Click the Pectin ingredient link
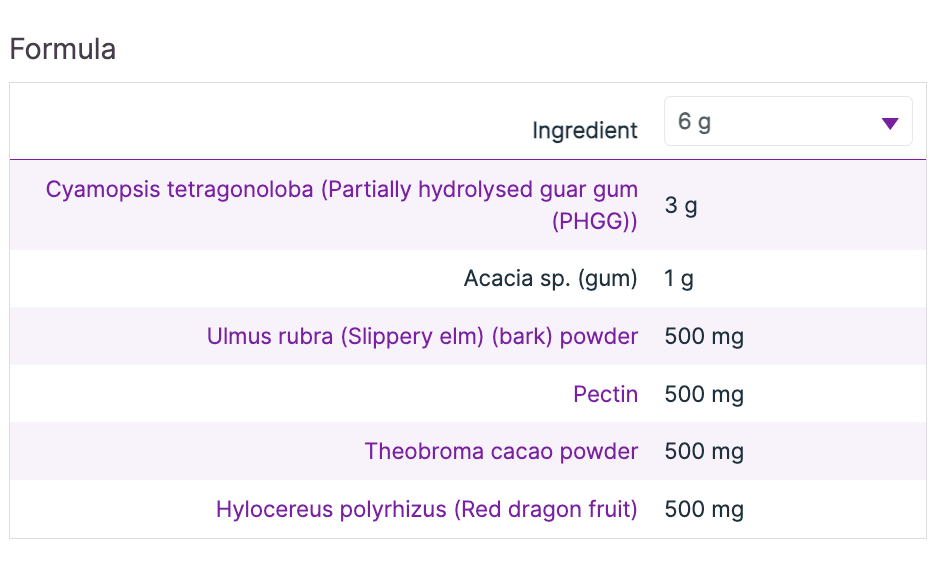This screenshot has width=940, height=582. [x=605, y=394]
